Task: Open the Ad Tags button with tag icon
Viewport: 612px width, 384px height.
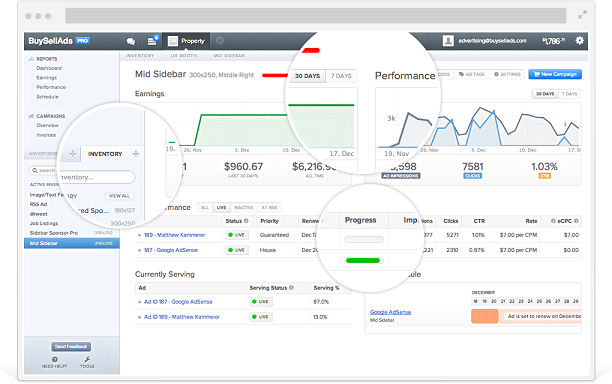Action: [471, 74]
